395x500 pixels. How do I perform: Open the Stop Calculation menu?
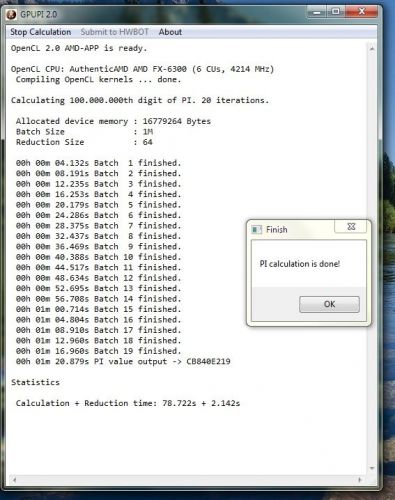point(40,32)
